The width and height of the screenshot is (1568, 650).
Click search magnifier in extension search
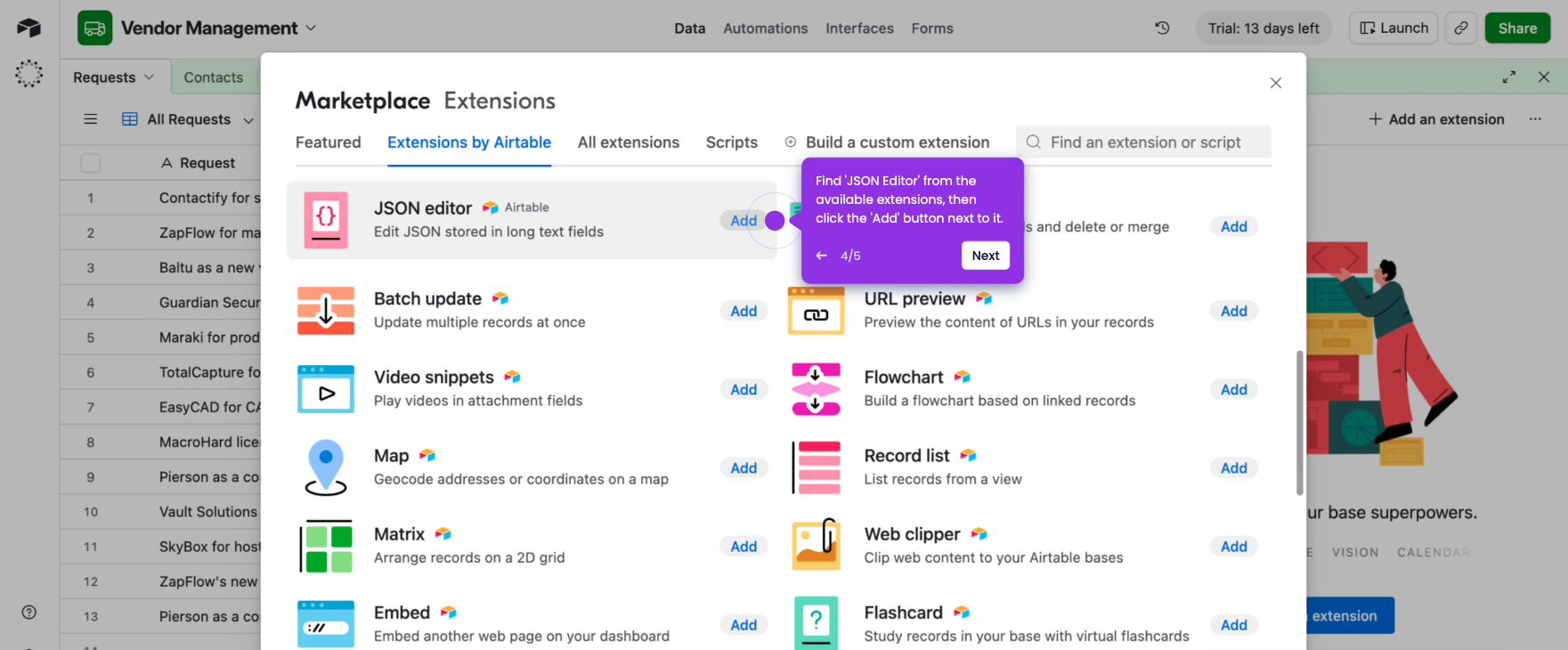(x=1033, y=142)
